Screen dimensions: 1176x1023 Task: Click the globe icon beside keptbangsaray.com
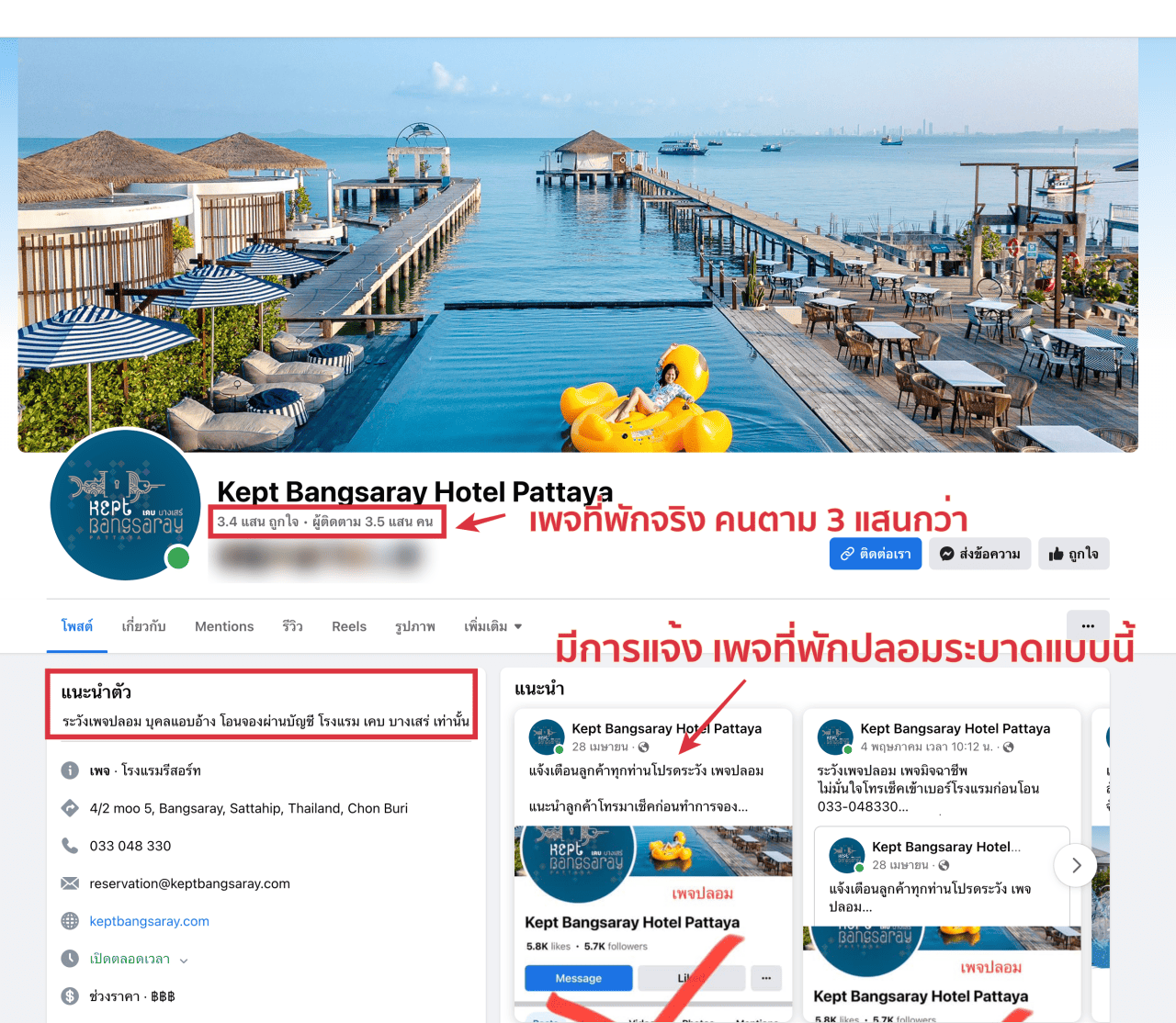(x=70, y=921)
